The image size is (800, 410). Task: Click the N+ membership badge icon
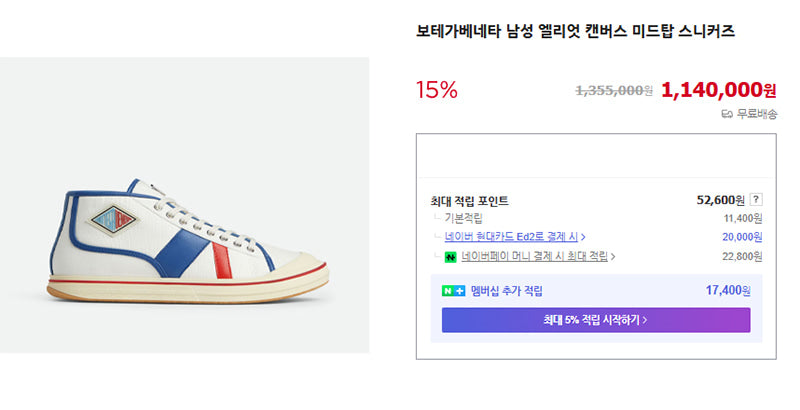click(453, 291)
